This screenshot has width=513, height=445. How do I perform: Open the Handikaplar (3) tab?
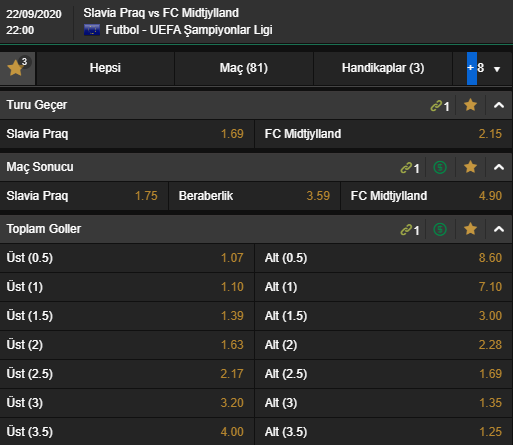click(x=383, y=68)
